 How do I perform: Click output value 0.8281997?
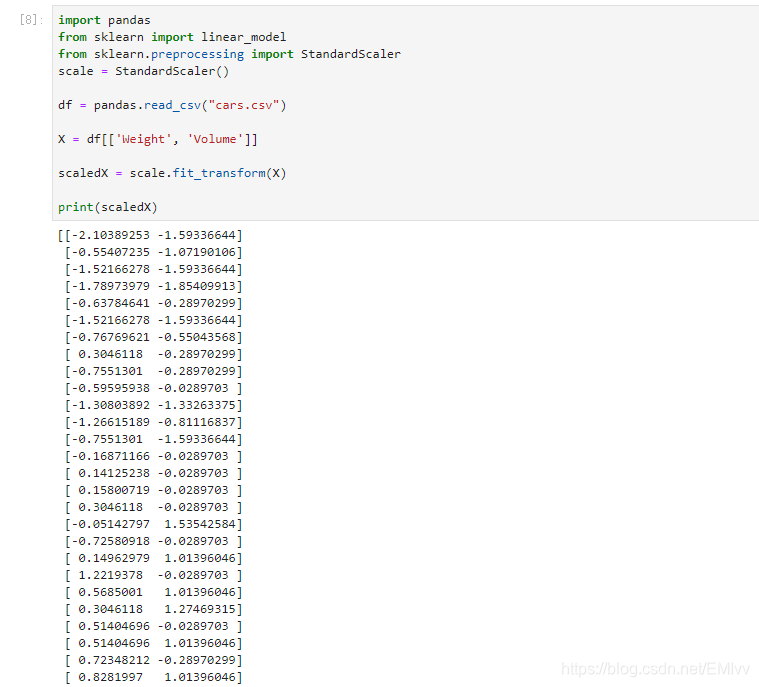110,677
